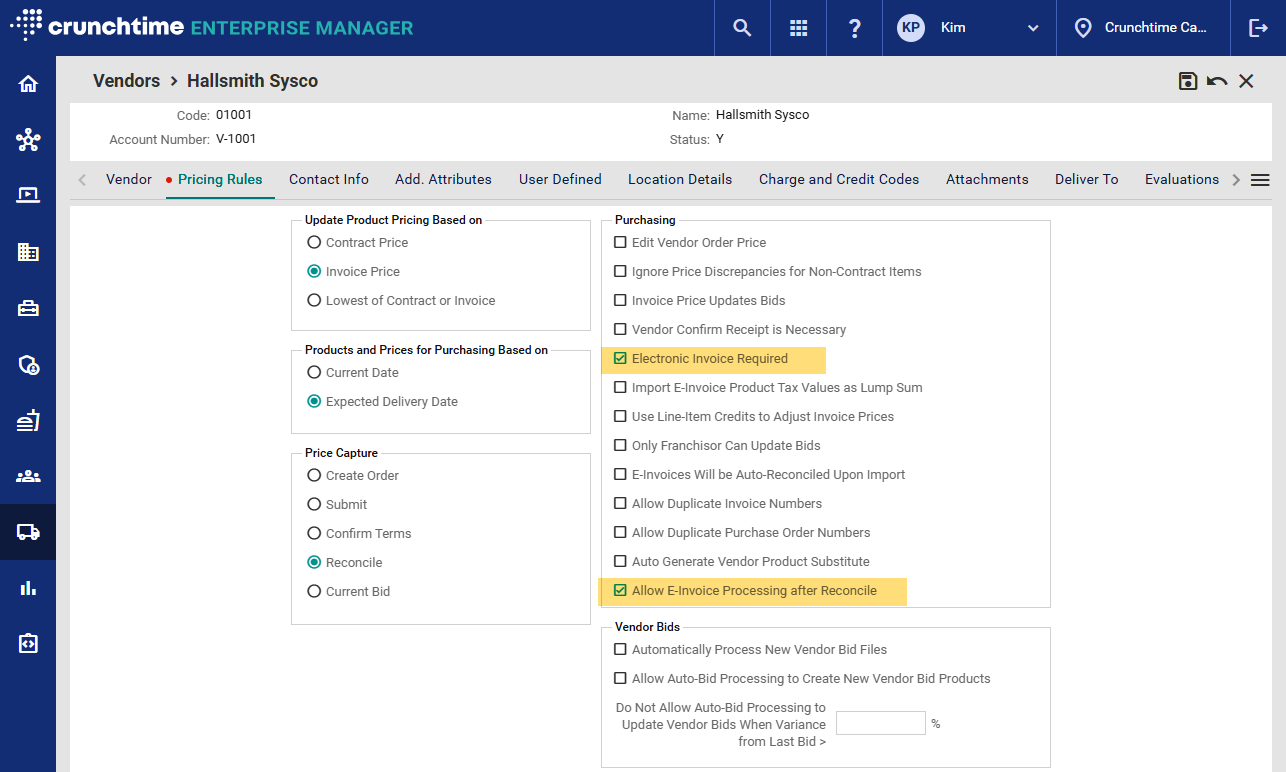Open the people group sidebar icon
The height and width of the screenshot is (772, 1286).
[x=28, y=476]
